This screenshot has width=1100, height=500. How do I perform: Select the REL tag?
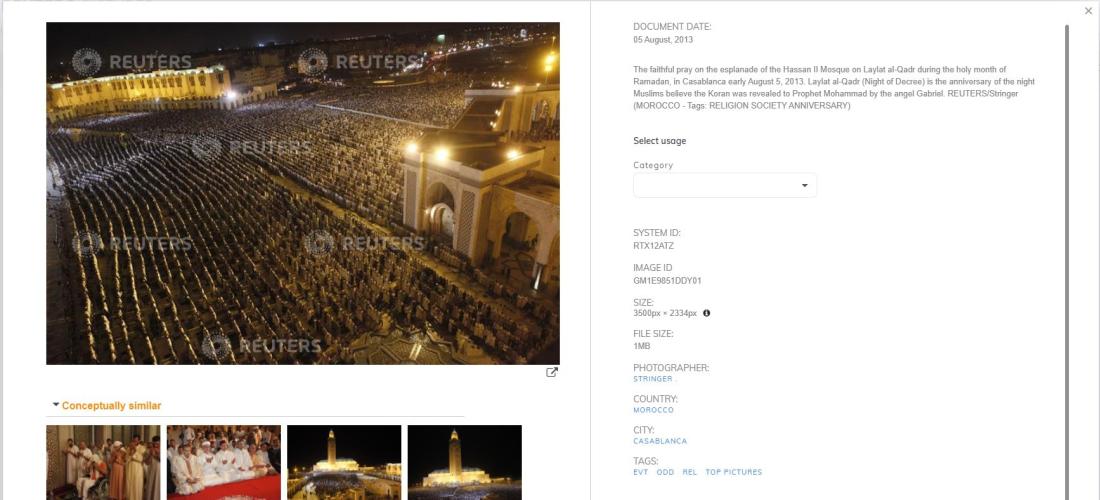click(x=690, y=472)
